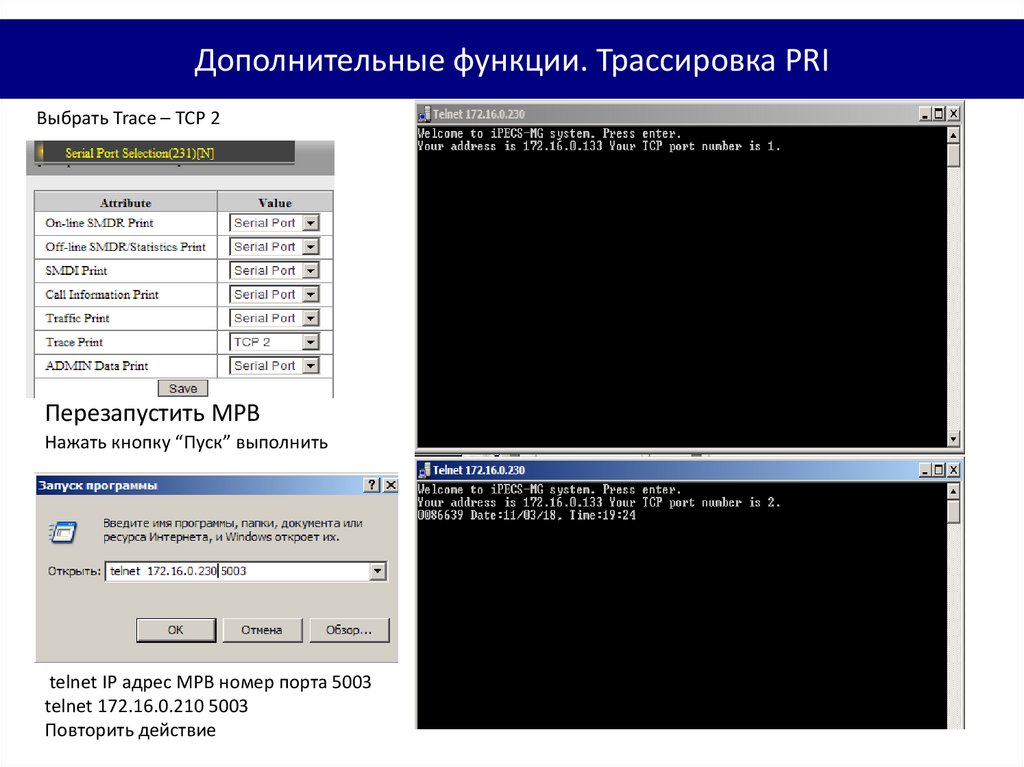Maximize the lower Telnet window

[x=939, y=470]
